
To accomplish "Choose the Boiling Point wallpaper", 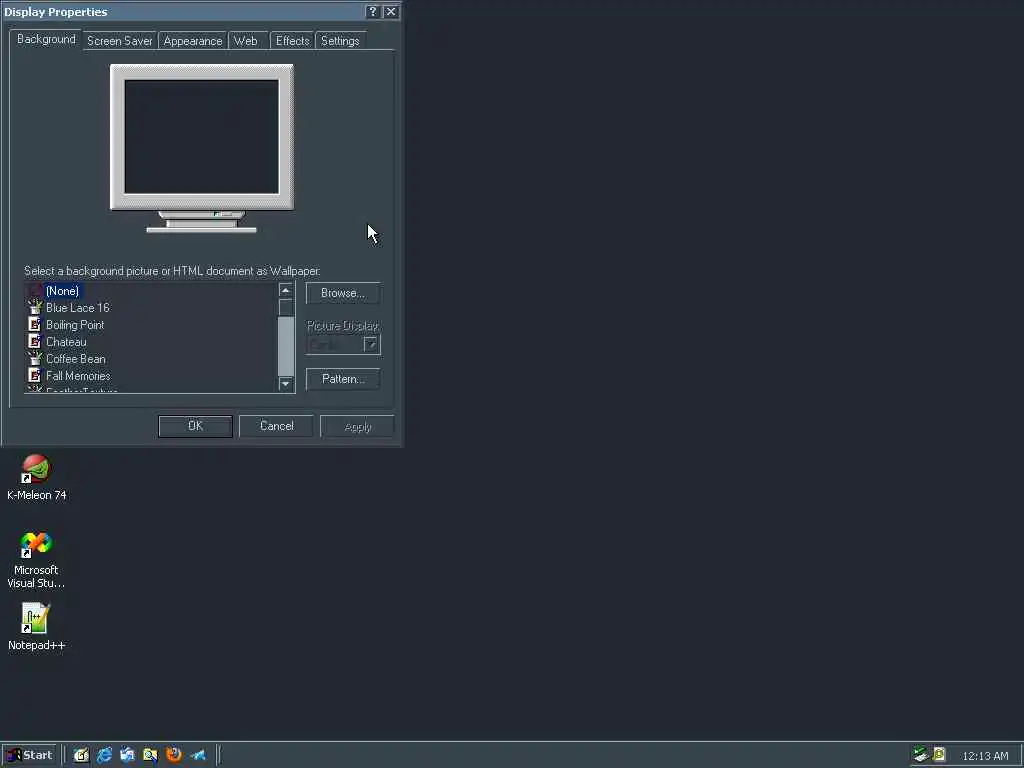I will (x=75, y=325).
